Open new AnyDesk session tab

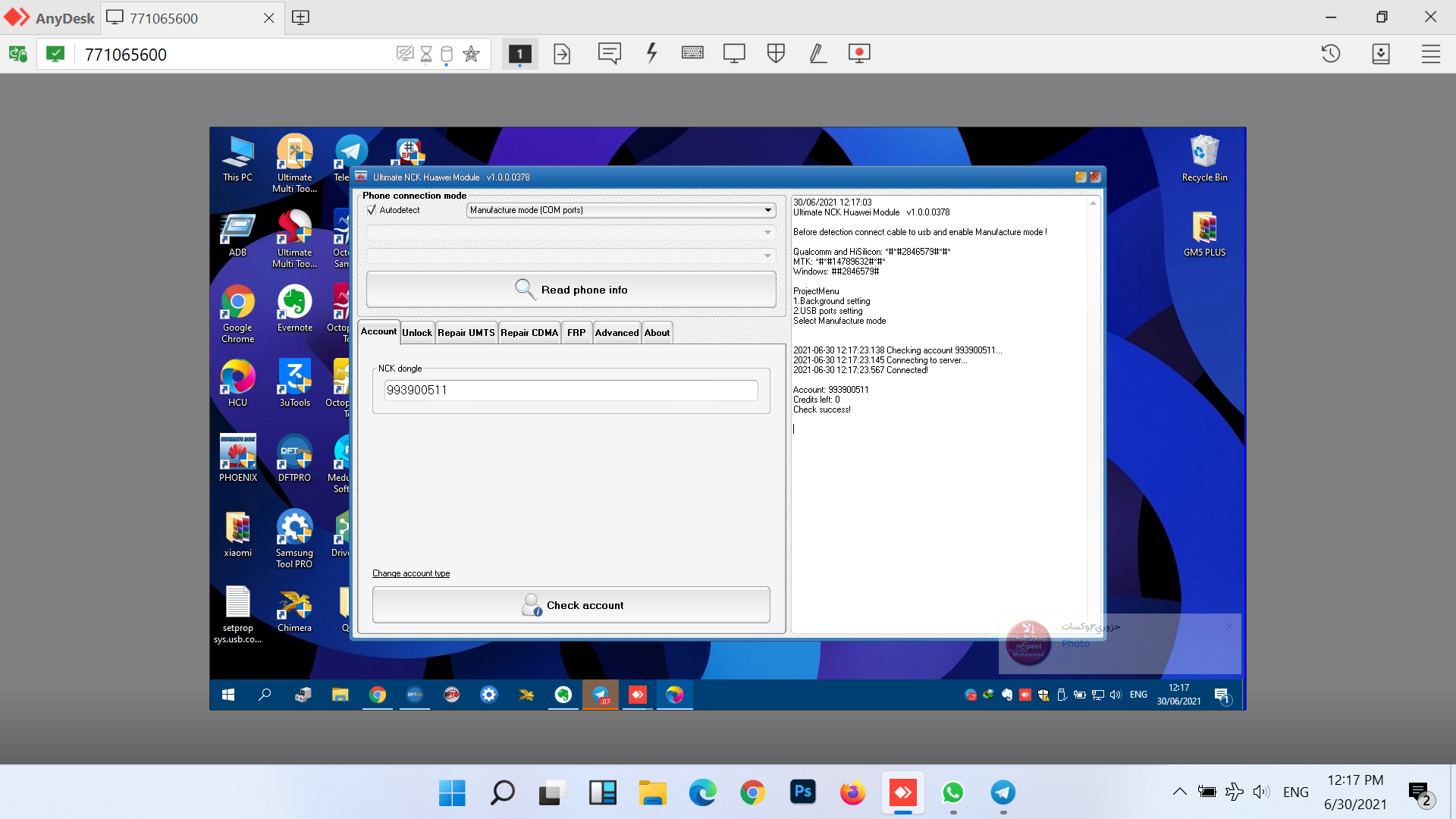point(300,17)
